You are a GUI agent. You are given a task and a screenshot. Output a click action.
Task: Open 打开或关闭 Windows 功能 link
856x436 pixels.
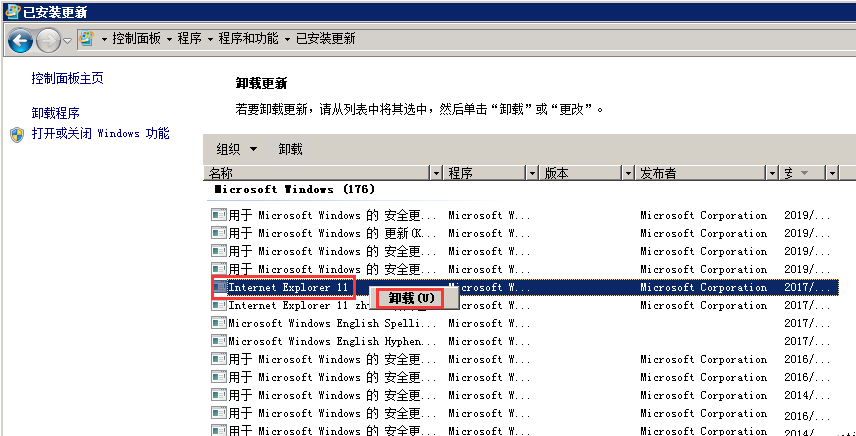(x=100, y=134)
